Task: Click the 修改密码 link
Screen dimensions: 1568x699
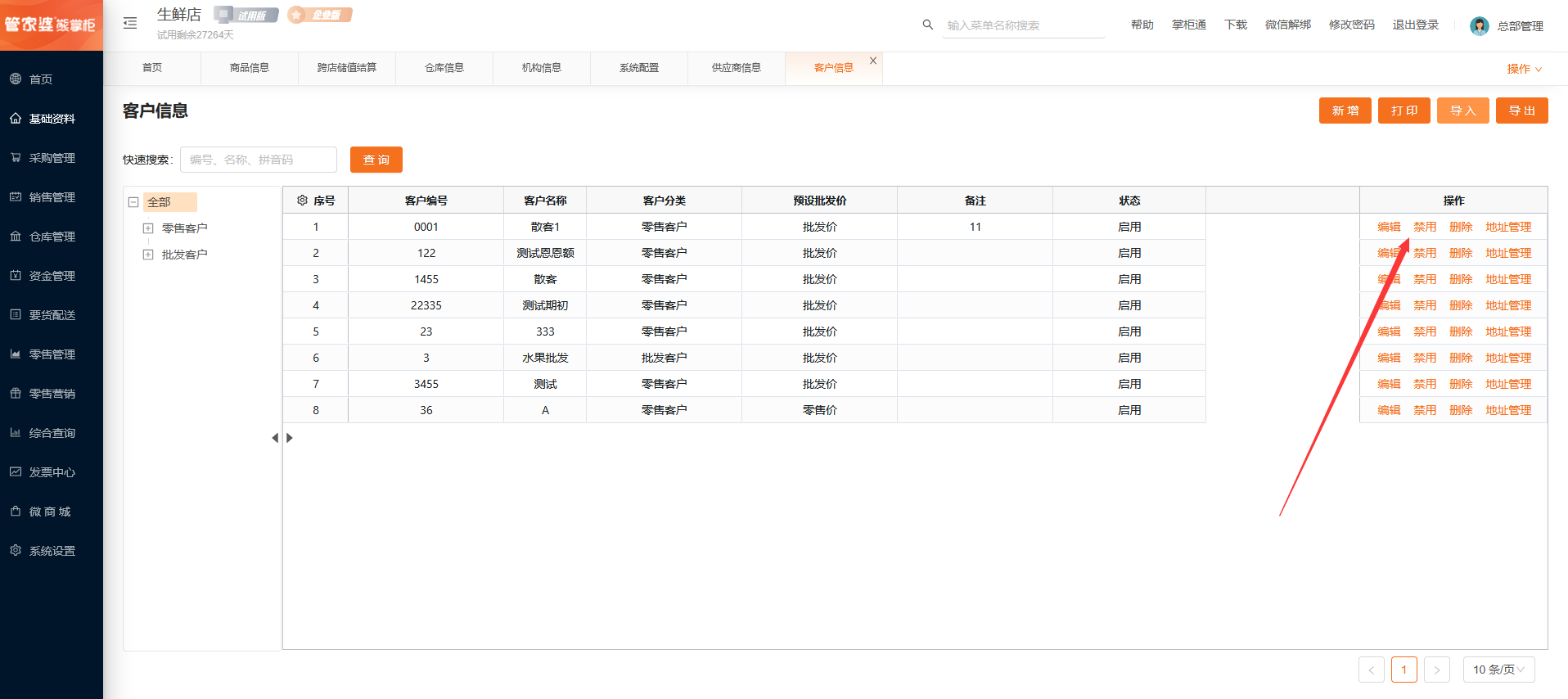Action: 1352,25
